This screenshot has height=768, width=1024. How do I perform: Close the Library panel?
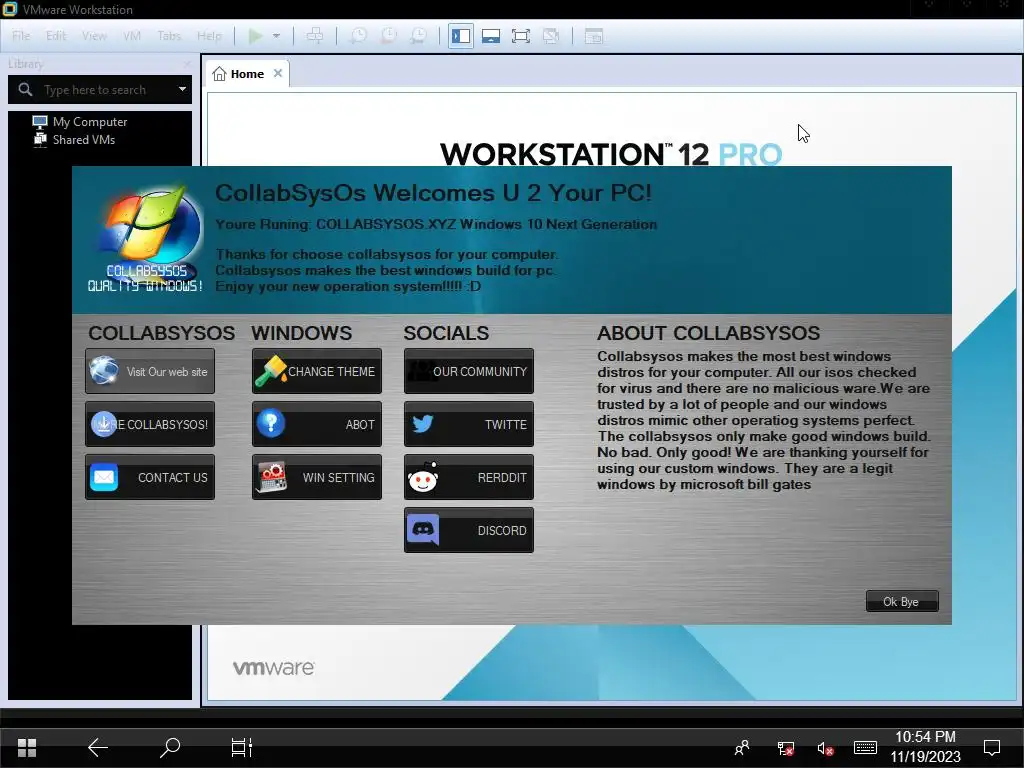[187, 64]
